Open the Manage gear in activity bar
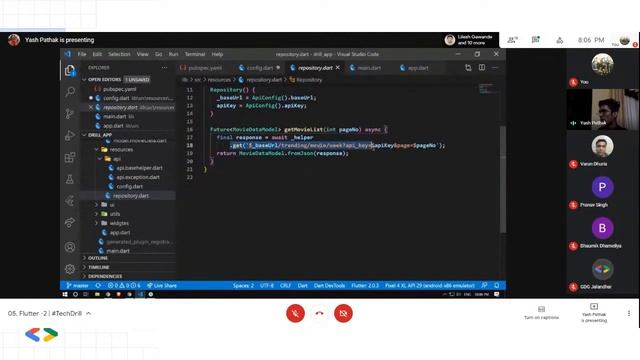 tap(70, 269)
